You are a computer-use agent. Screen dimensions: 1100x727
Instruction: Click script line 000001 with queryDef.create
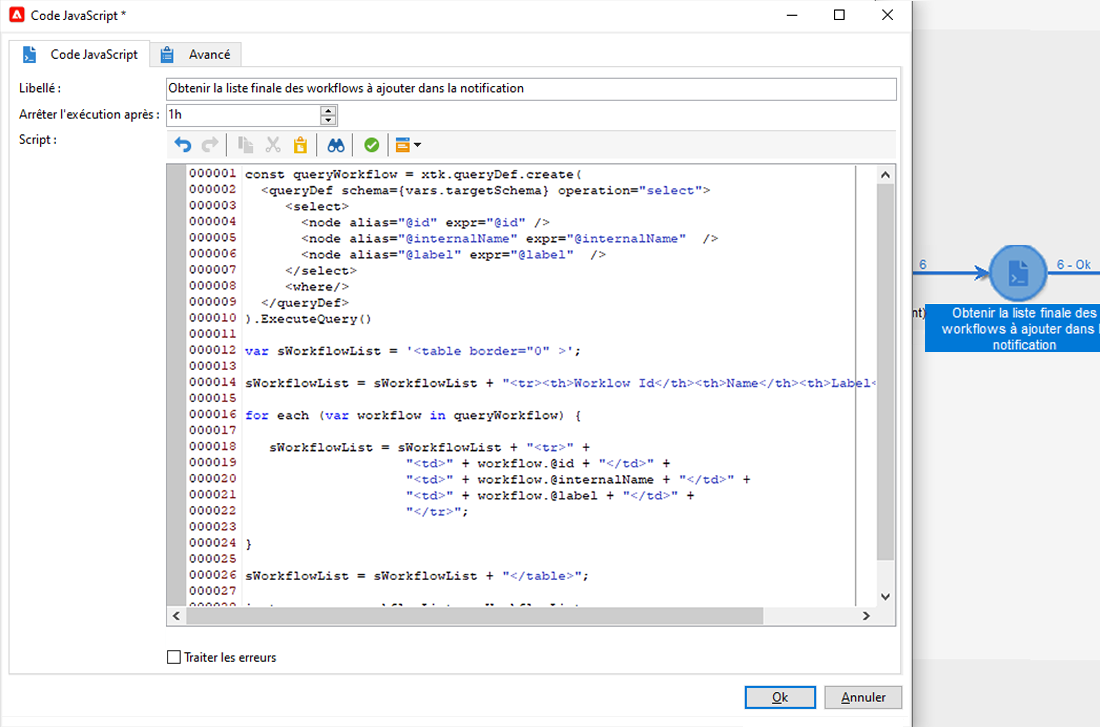click(x=413, y=174)
